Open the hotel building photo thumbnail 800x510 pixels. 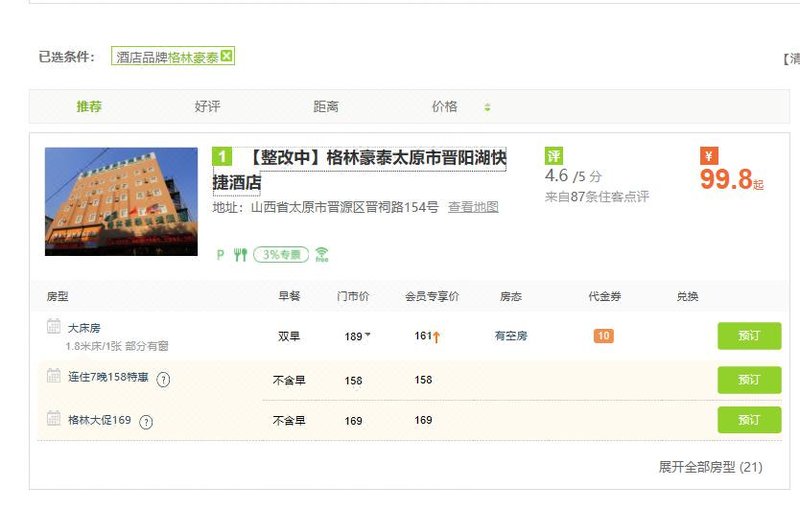(x=121, y=201)
